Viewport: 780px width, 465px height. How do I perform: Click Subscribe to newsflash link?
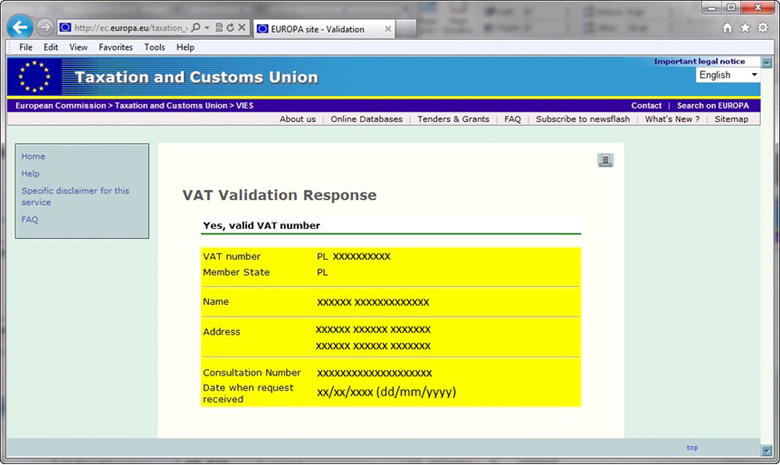(583, 119)
